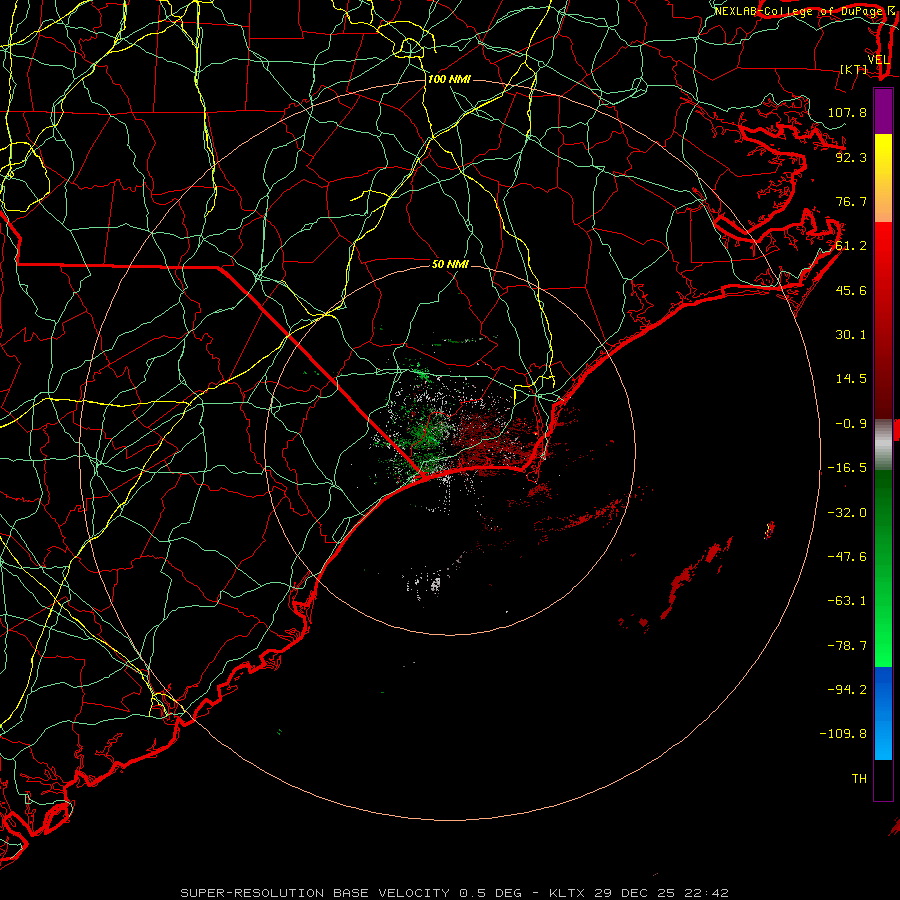This screenshot has width=900, height=900.
Task: Click the 92.3 legend value
Action: (851, 157)
